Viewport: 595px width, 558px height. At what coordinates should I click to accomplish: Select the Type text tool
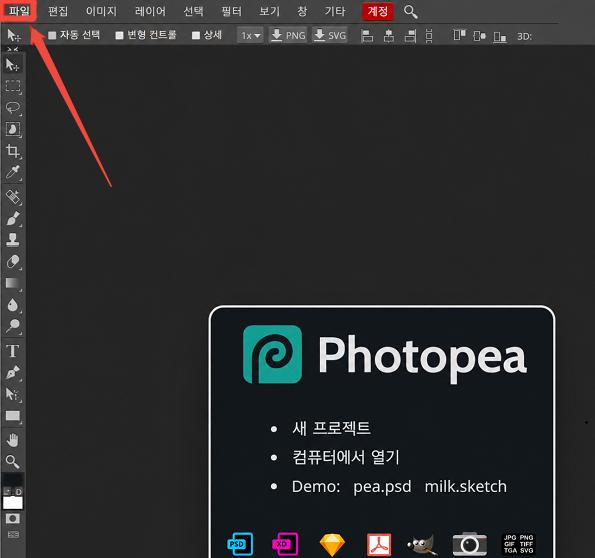tap(13, 351)
